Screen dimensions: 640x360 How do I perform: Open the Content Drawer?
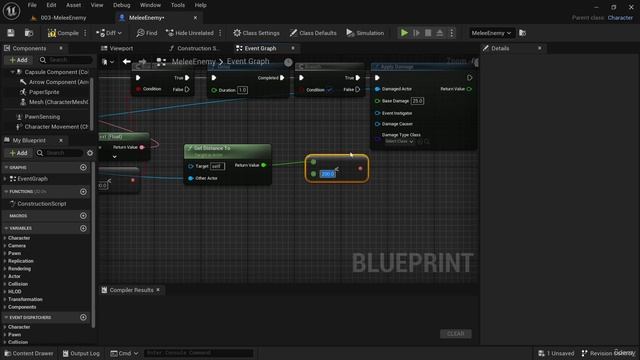tap(29, 353)
